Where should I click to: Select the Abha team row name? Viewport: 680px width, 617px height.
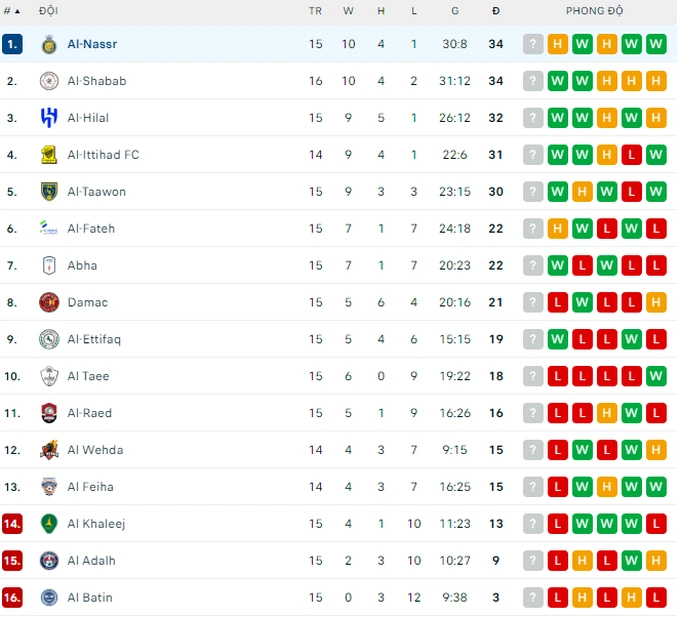point(82,265)
